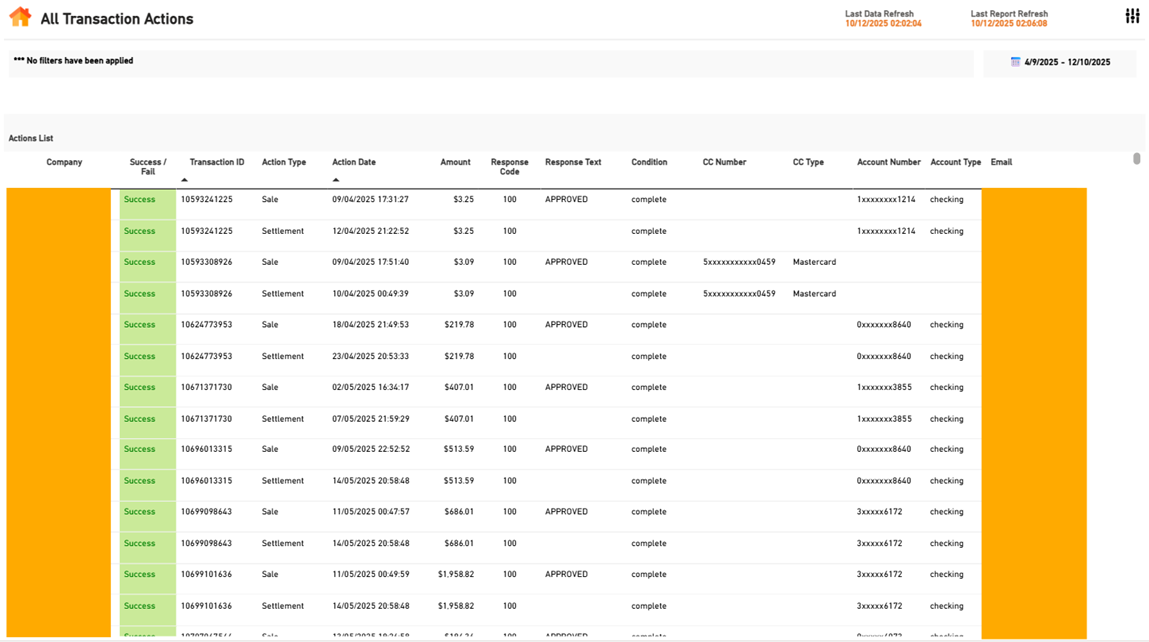Select Transaction ID 10671371730 in the Settlement row
The height and width of the screenshot is (642, 1149).
[207, 419]
